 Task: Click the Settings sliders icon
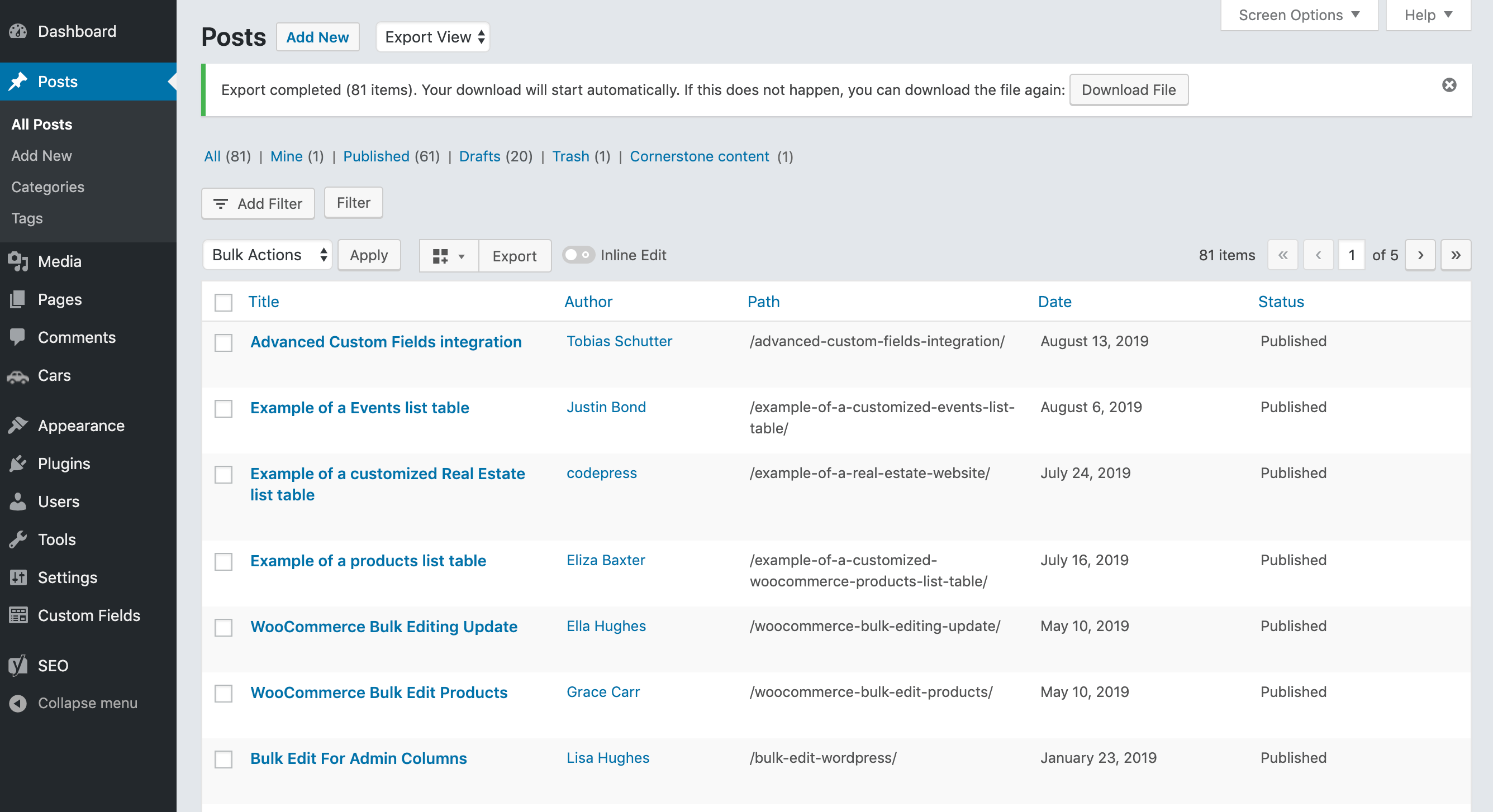[x=18, y=577]
